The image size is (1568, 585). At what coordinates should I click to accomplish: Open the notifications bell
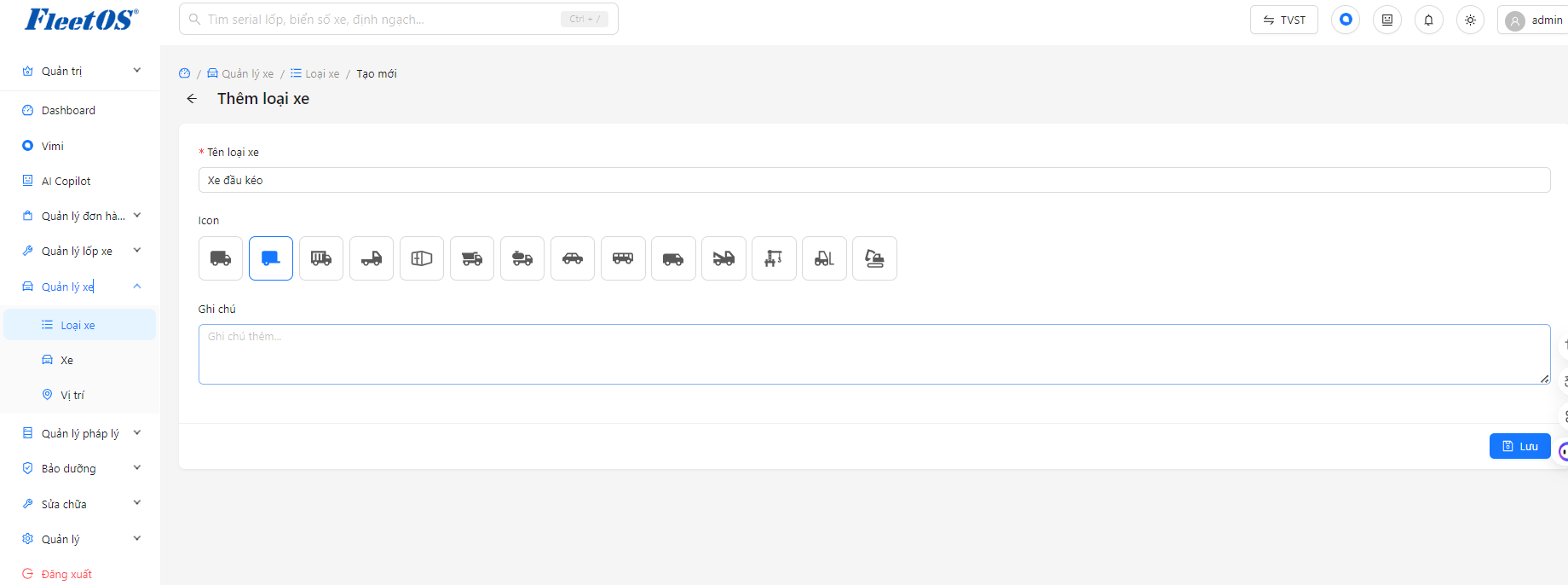click(x=1429, y=20)
